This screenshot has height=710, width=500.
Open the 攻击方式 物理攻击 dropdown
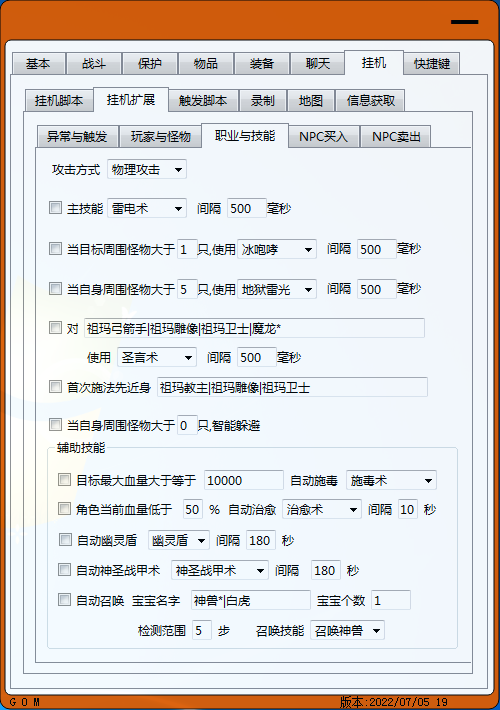(x=147, y=170)
